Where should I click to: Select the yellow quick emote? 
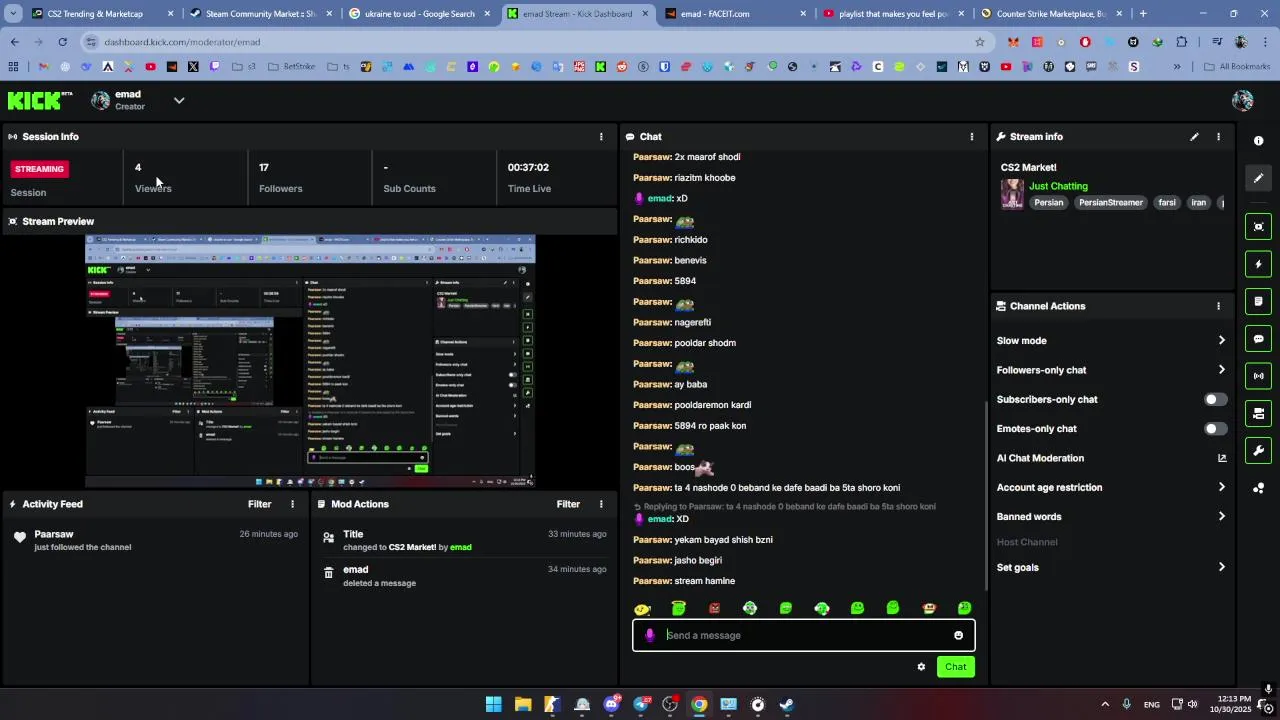(x=643, y=608)
